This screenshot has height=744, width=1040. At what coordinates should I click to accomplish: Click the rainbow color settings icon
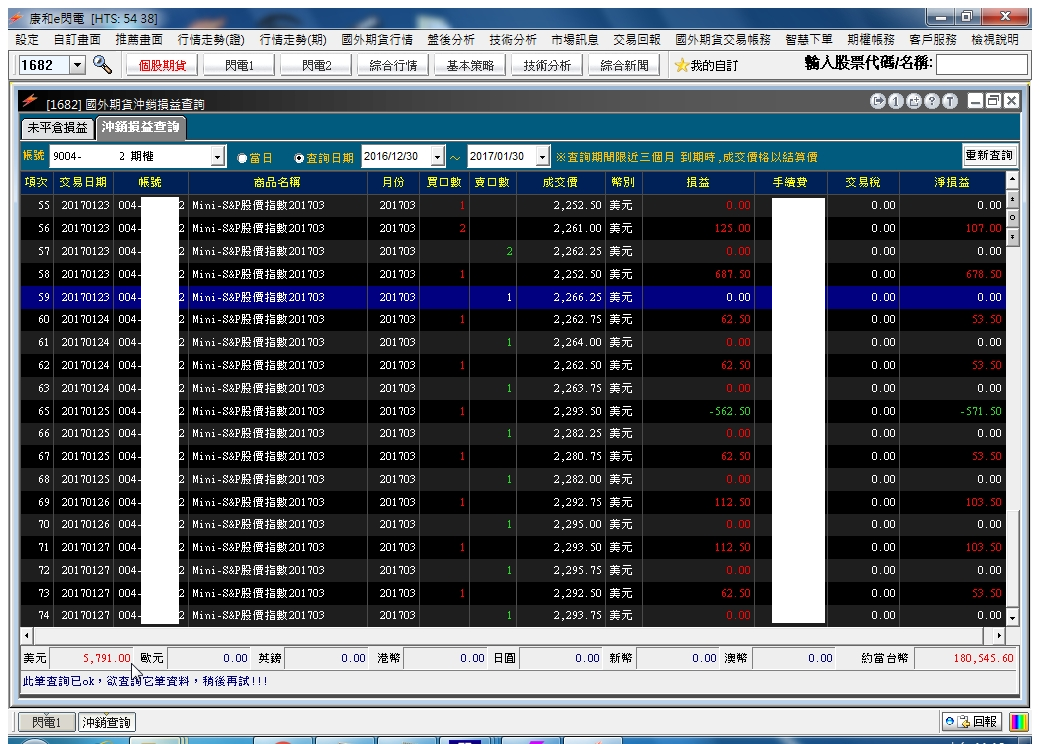[1019, 721]
